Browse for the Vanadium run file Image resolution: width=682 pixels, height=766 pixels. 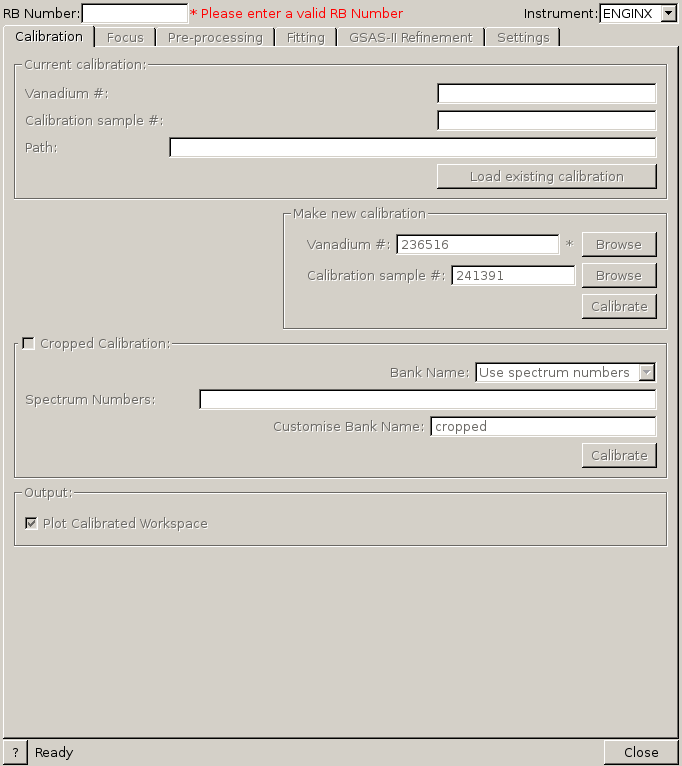(x=618, y=245)
